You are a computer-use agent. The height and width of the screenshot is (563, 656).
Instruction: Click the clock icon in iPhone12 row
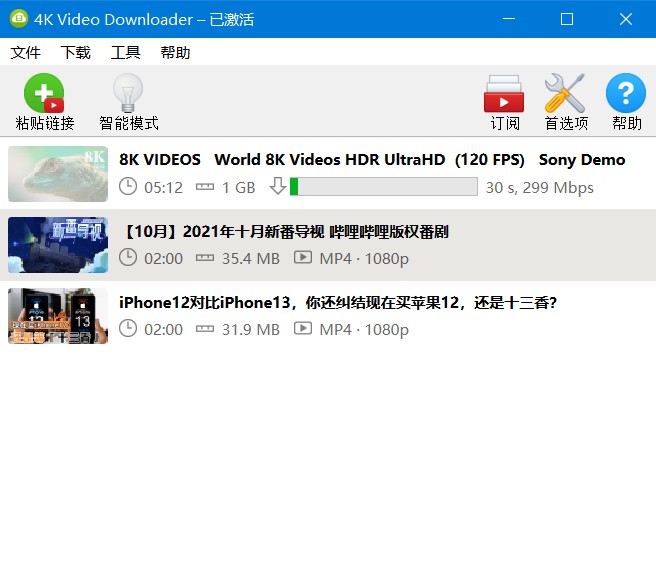tap(128, 328)
